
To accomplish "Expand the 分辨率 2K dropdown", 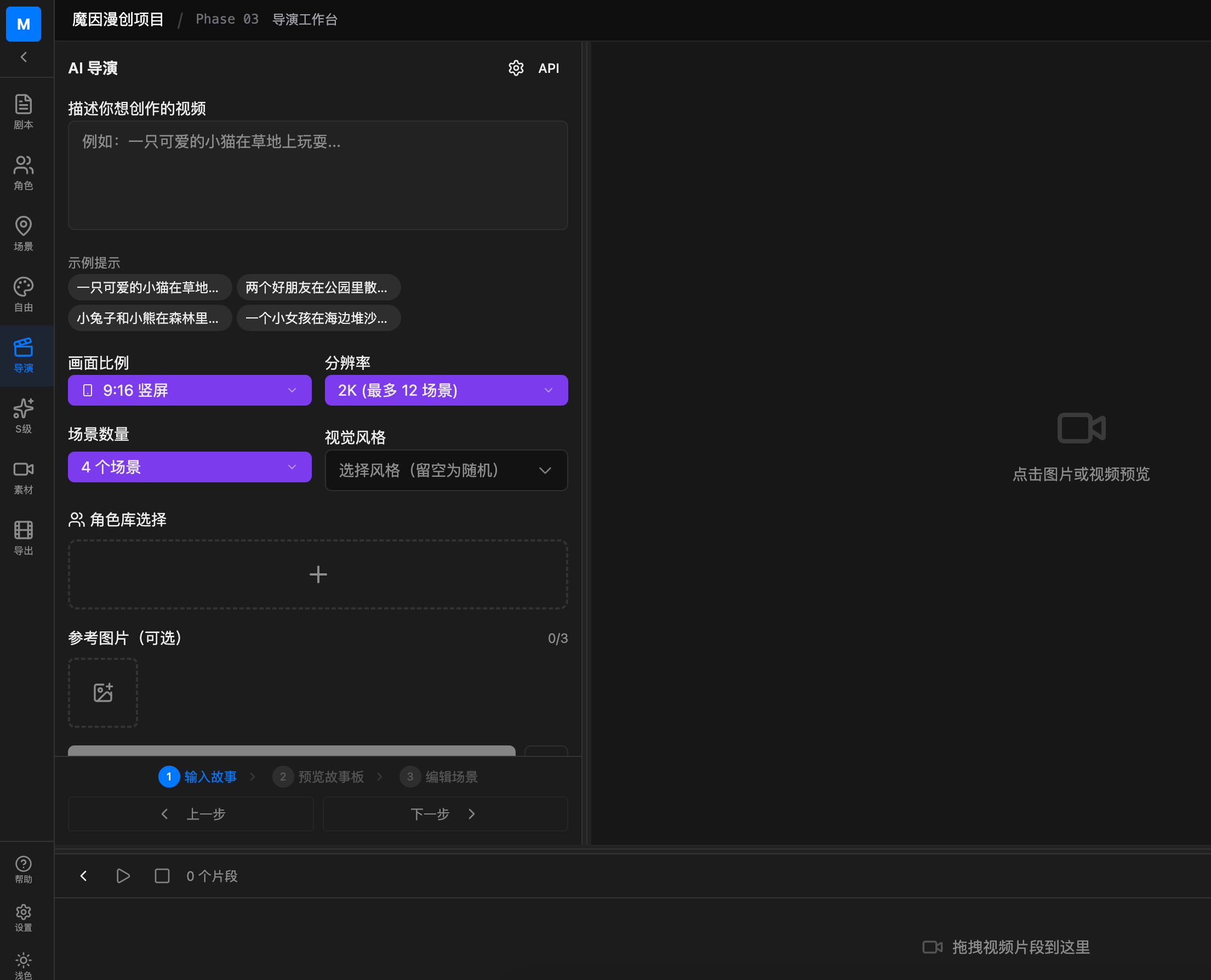I will [446, 390].
